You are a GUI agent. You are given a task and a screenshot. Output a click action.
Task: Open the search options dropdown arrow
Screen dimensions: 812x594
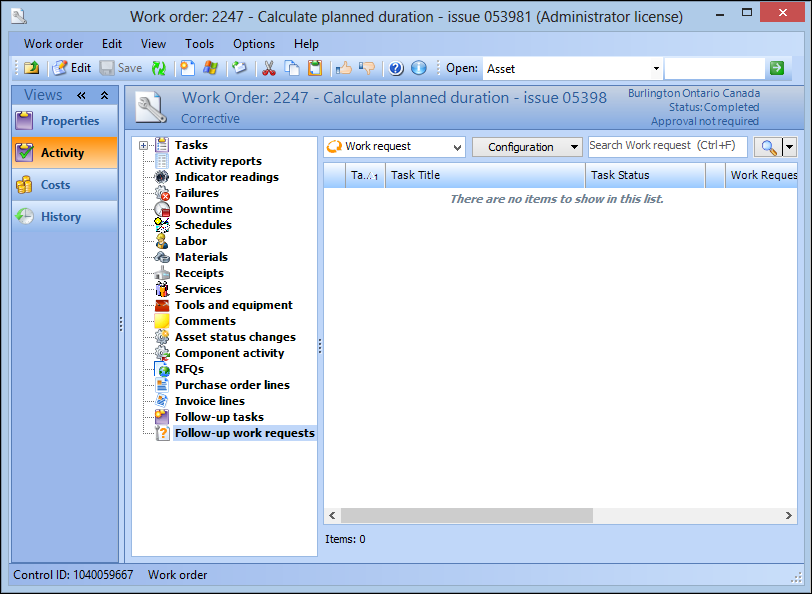pyautogui.click(x=789, y=147)
